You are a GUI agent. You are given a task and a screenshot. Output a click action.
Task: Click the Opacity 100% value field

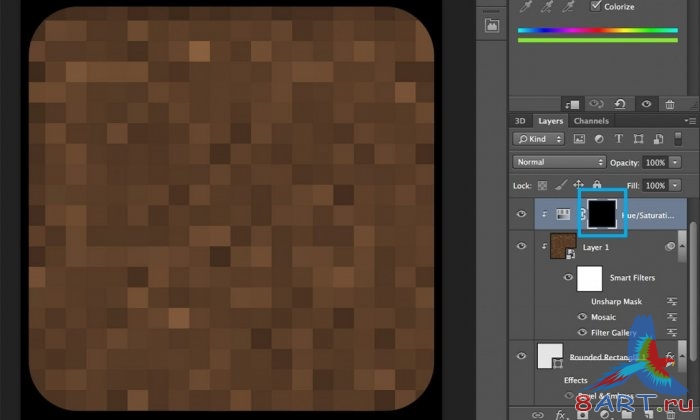655,162
